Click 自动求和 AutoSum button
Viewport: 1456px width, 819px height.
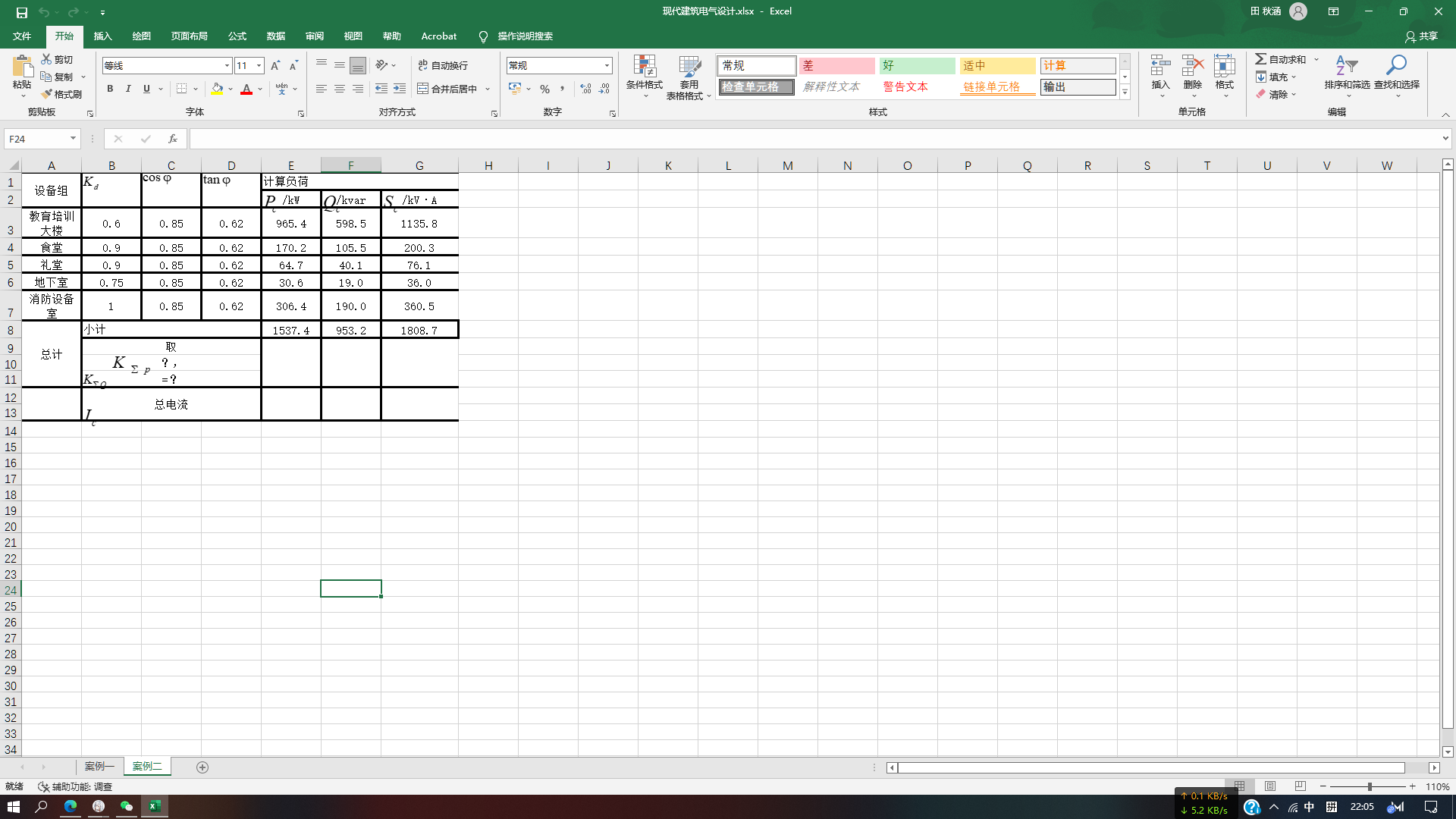[x=1281, y=59]
